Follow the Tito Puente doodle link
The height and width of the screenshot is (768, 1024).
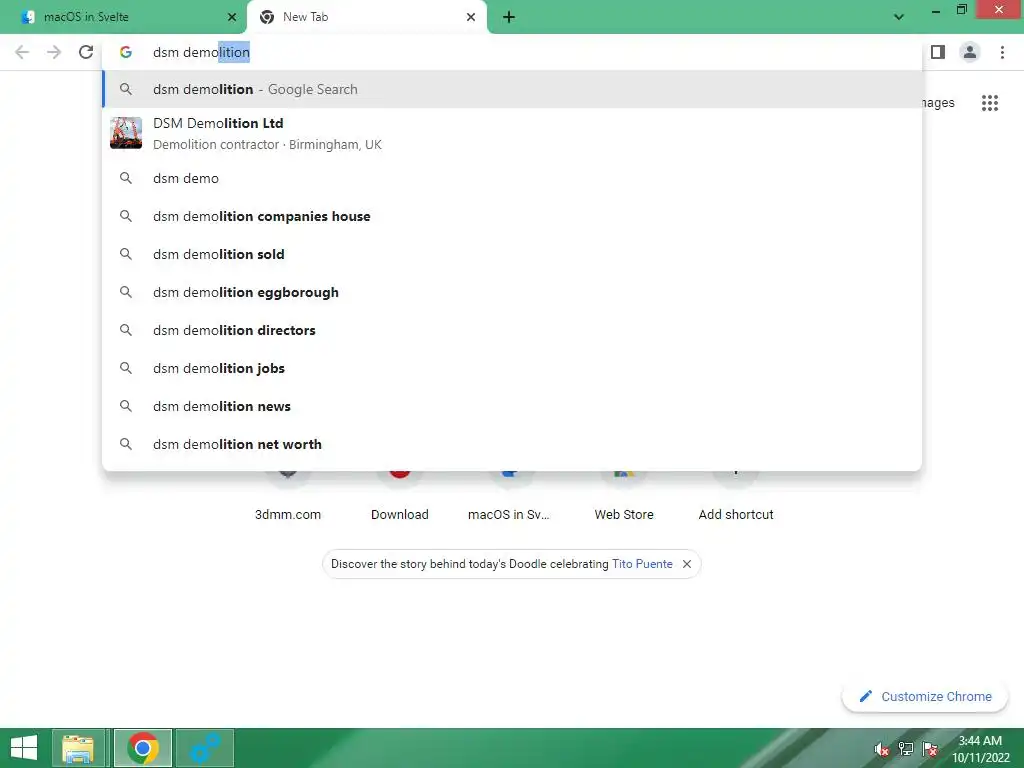tap(642, 564)
